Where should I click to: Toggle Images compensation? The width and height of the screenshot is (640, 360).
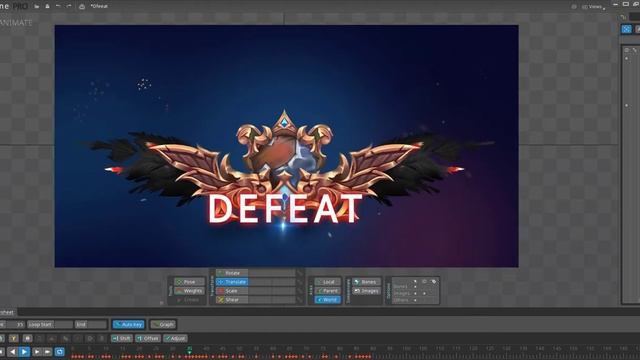(x=367, y=291)
